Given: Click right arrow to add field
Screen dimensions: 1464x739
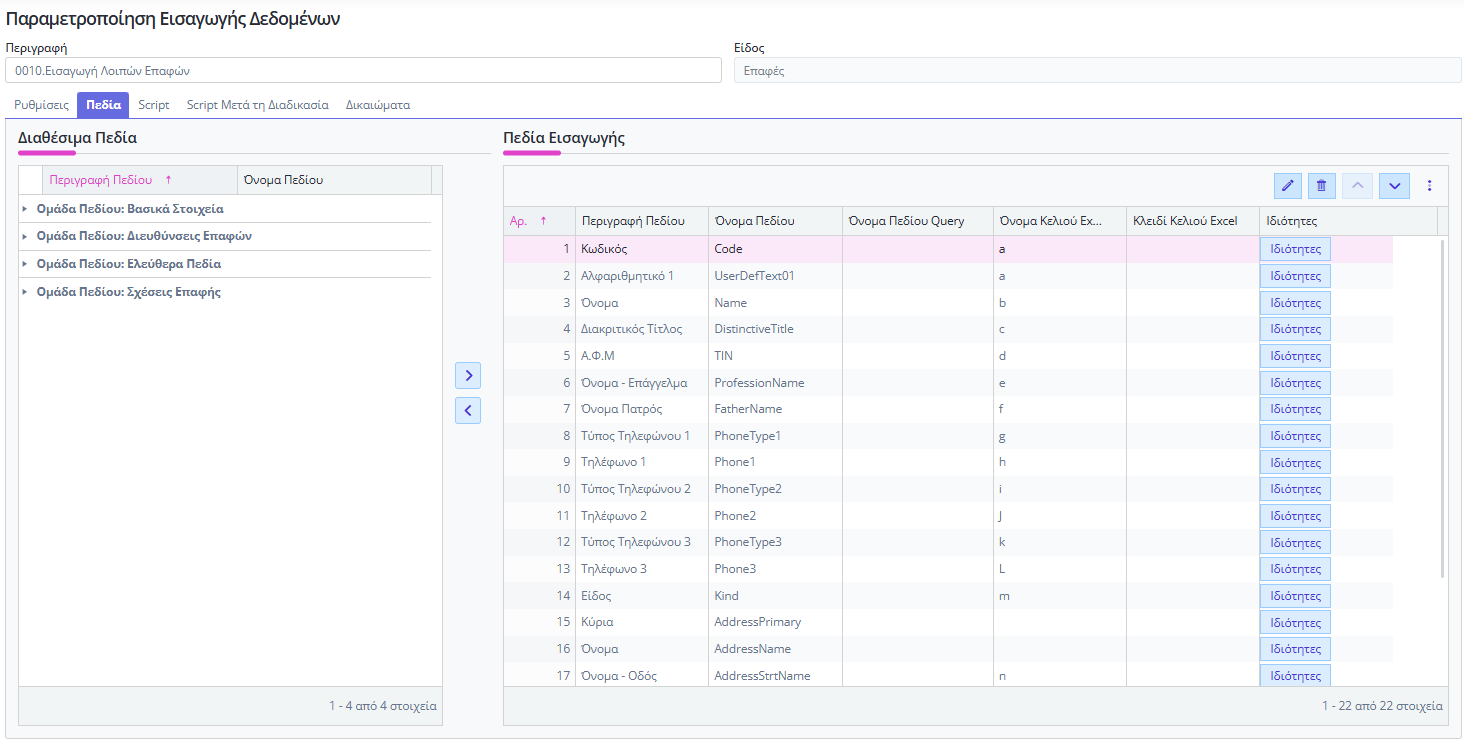Looking at the screenshot, I should tap(468, 376).
